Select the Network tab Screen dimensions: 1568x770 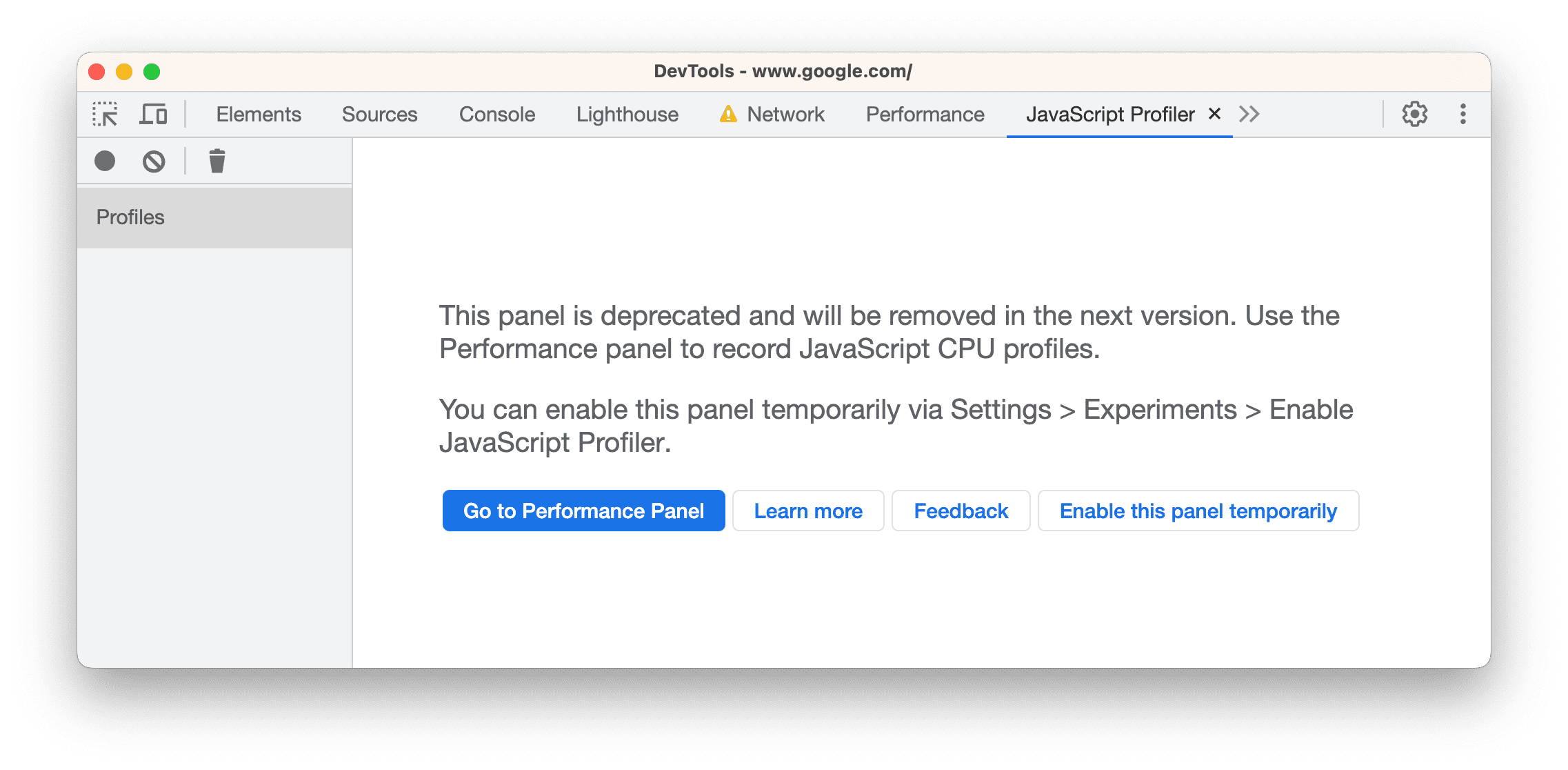(x=791, y=112)
